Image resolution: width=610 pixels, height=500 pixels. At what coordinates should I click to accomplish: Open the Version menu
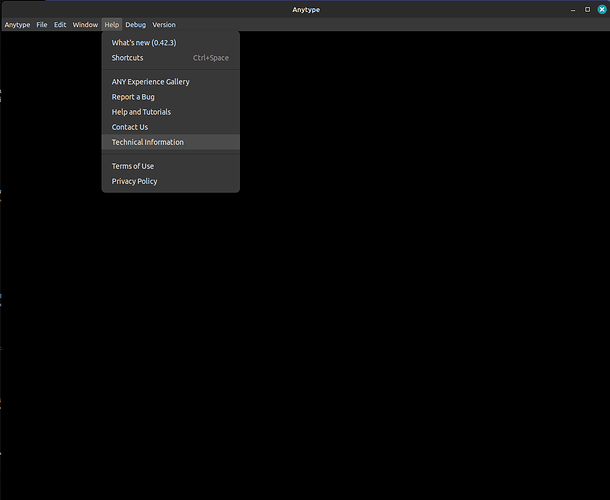point(164,25)
